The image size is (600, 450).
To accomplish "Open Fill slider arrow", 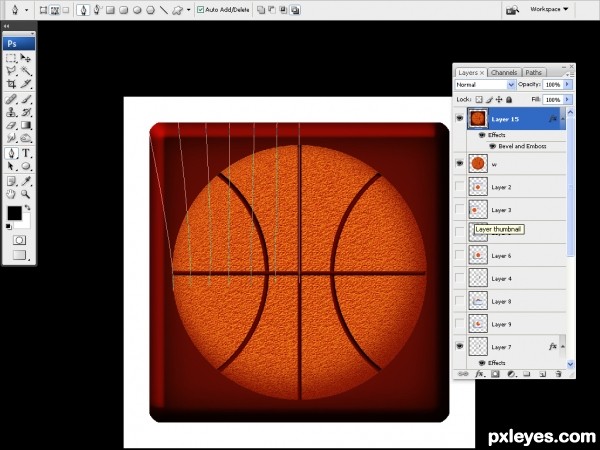I will click(x=567, y=99).
